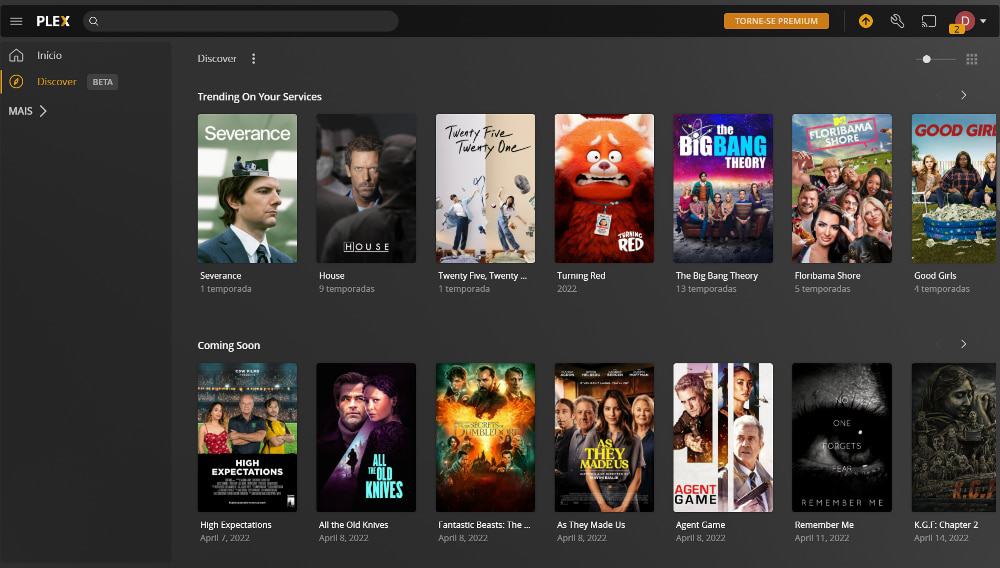This screenshot has height=568, width=1000.
Task: Open the Discover three-dot options menu
Action: [253, 59]
